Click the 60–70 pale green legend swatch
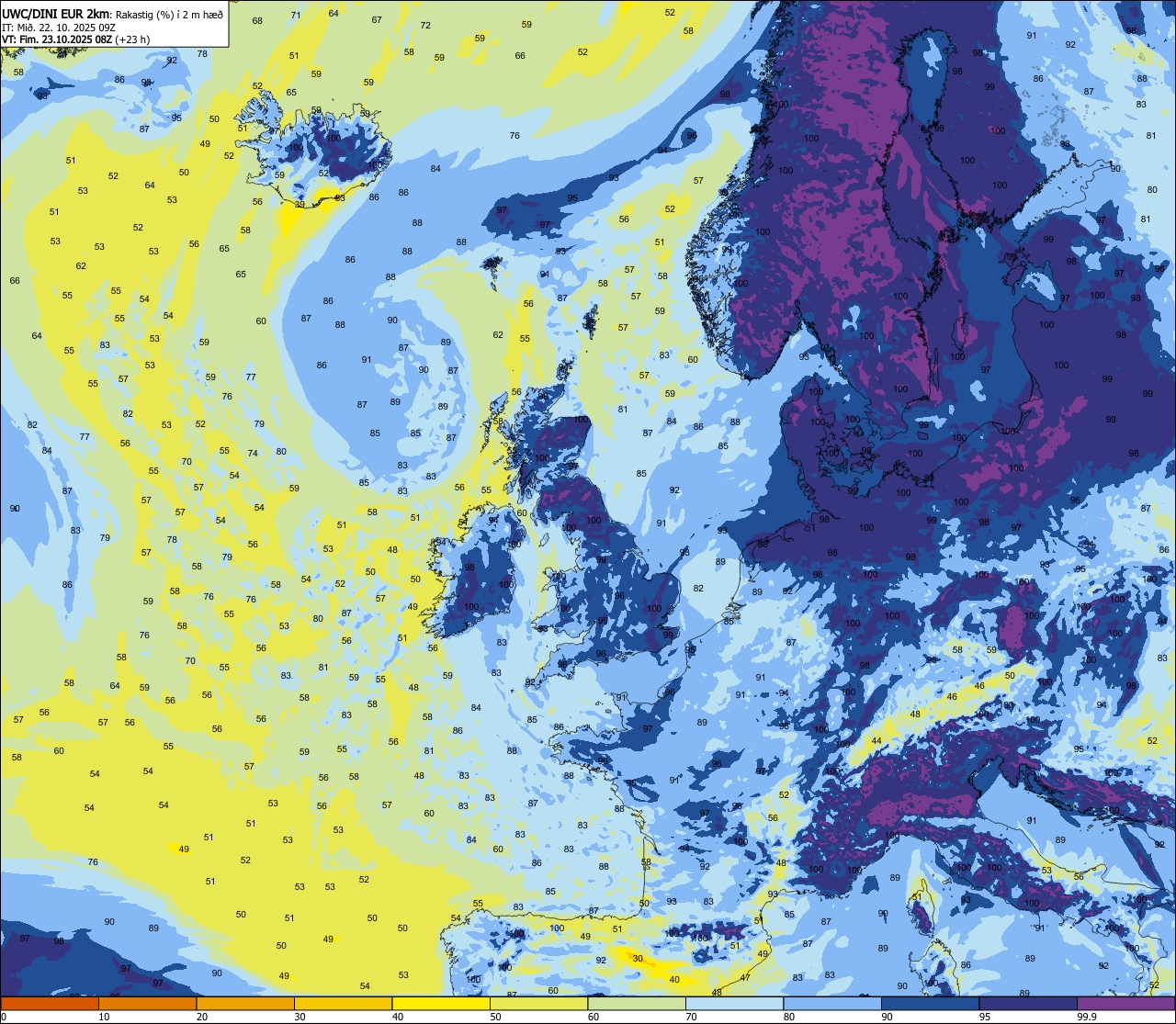The width and height of the screenshot is (1176, 1024). 637,1003
